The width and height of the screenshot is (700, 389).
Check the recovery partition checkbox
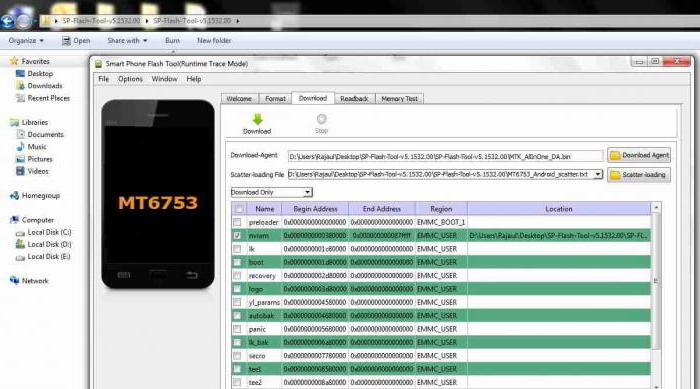coord(237,276)
